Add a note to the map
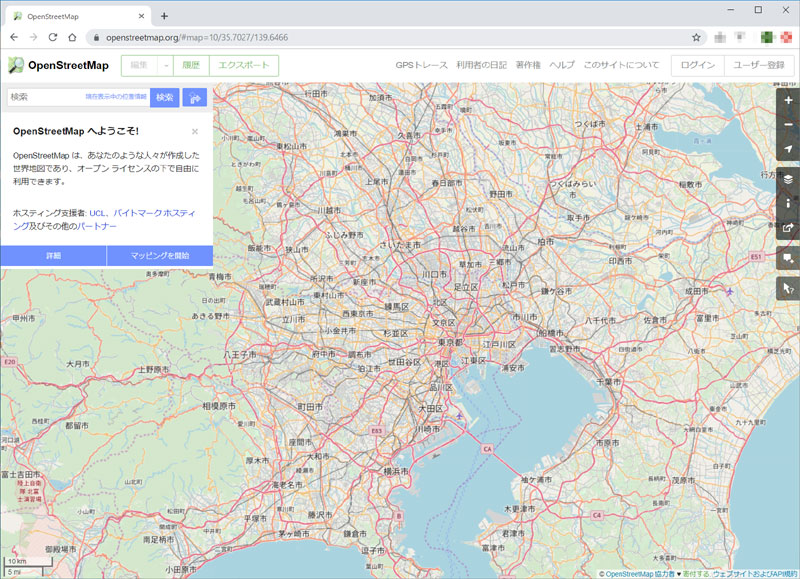The height and width of the screenshot is (579, 800). (788, 259)
